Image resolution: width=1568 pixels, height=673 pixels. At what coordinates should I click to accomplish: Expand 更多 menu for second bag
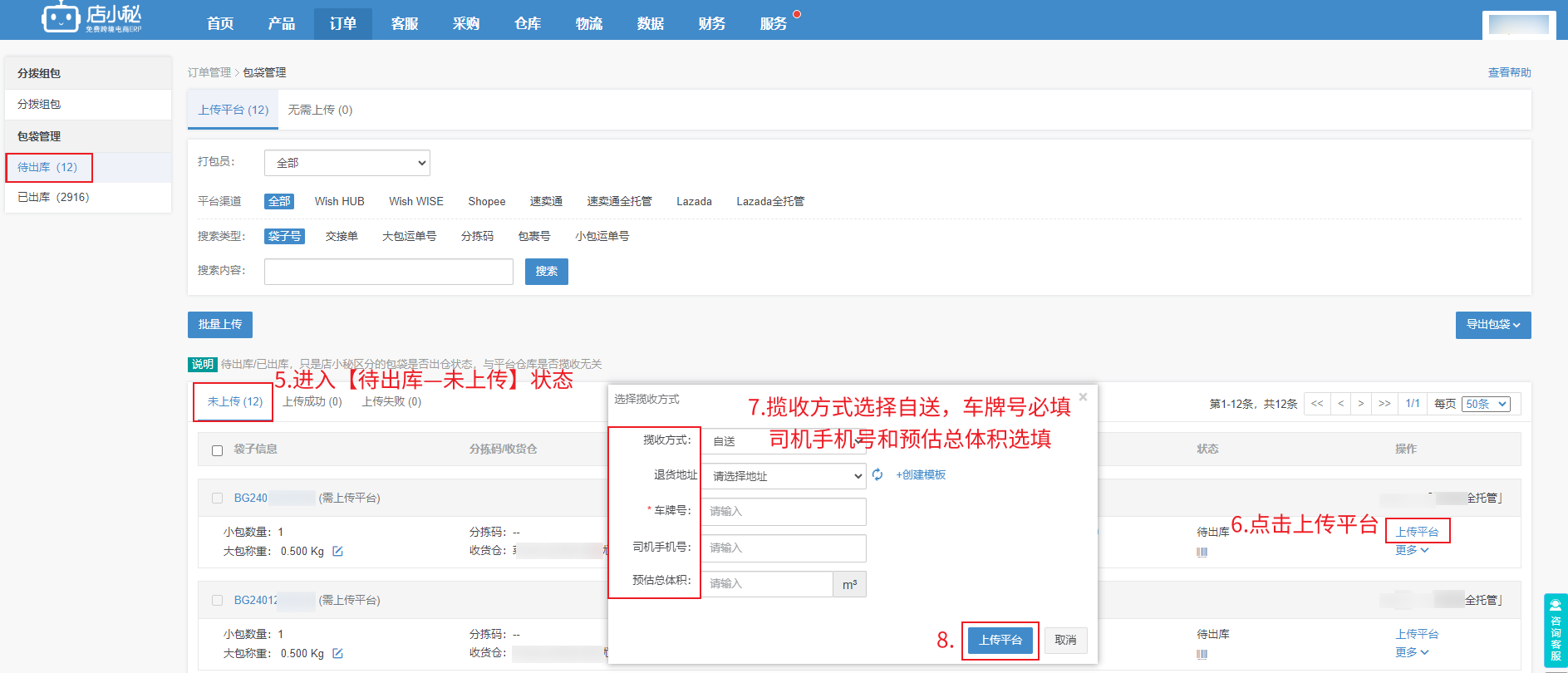click(1412, 652)
